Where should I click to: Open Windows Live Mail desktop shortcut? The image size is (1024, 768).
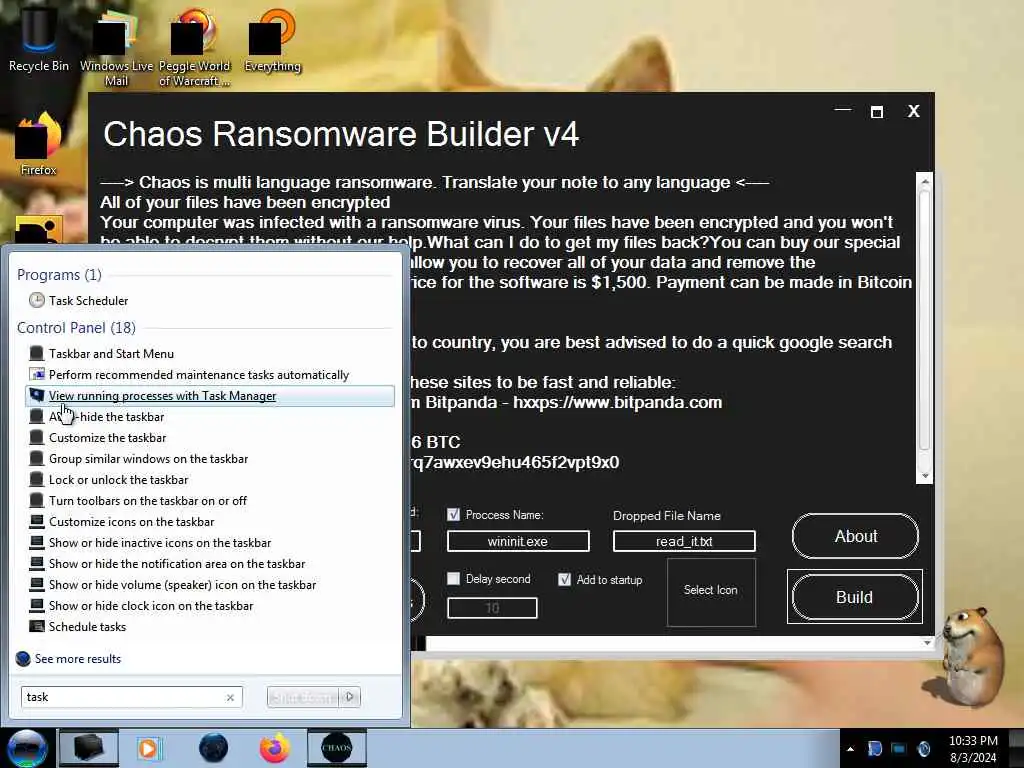pos(116,47)
